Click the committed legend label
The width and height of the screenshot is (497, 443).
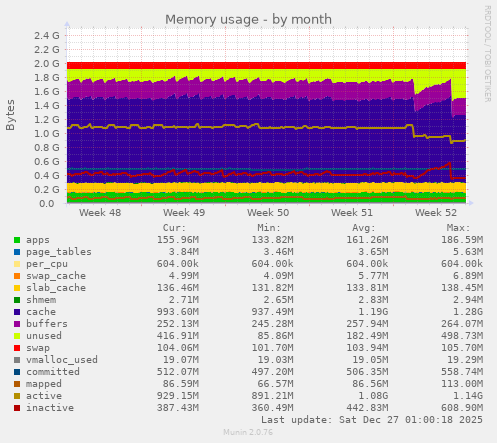(53, 372)
